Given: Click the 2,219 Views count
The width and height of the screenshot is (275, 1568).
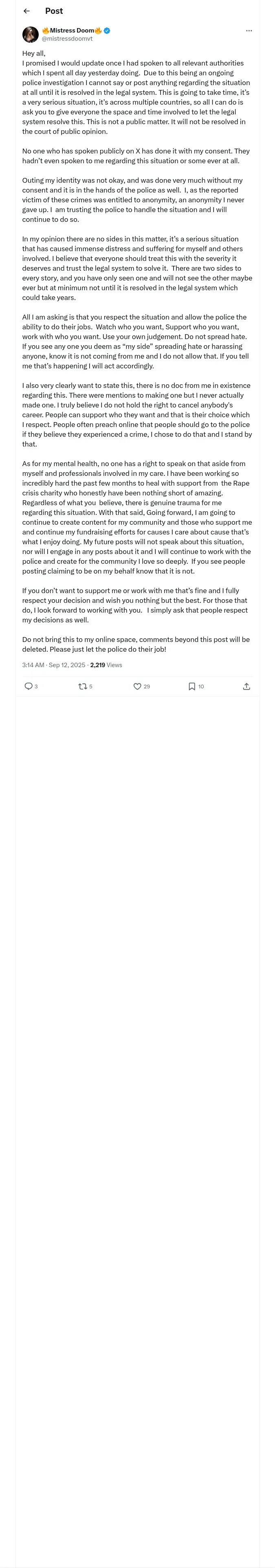Looking at the screenshot, I should [106, 665].
